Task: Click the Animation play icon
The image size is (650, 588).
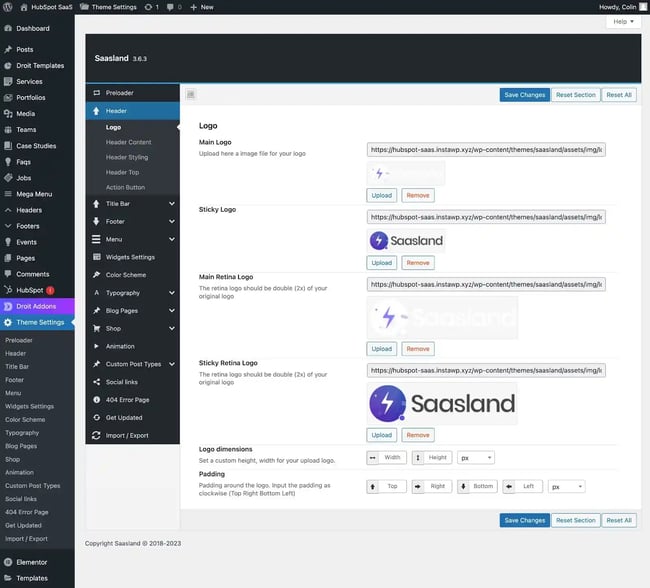Action: click(97, 346)
